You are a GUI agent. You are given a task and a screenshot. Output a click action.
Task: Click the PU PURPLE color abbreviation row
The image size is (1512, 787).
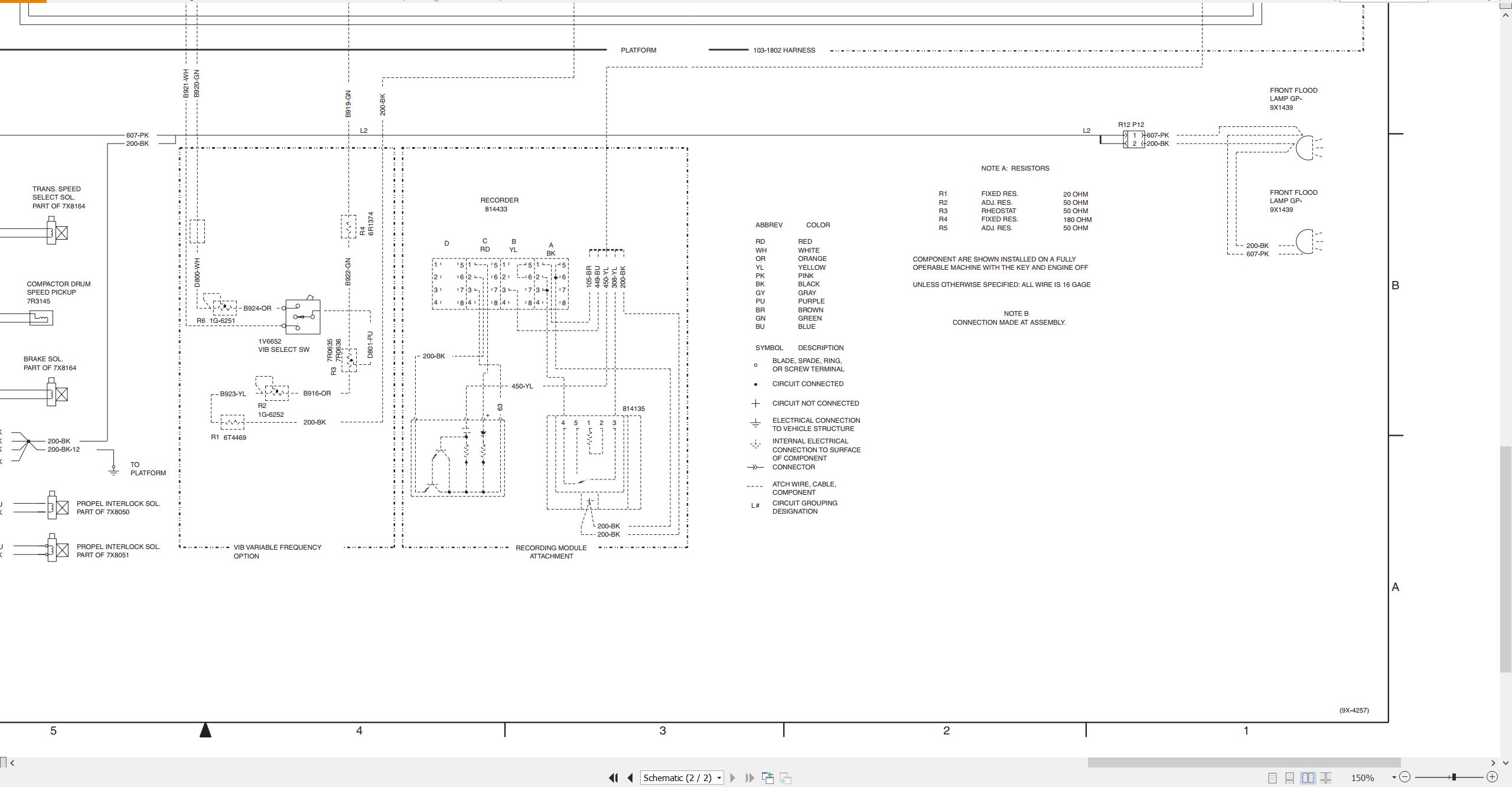790,301
